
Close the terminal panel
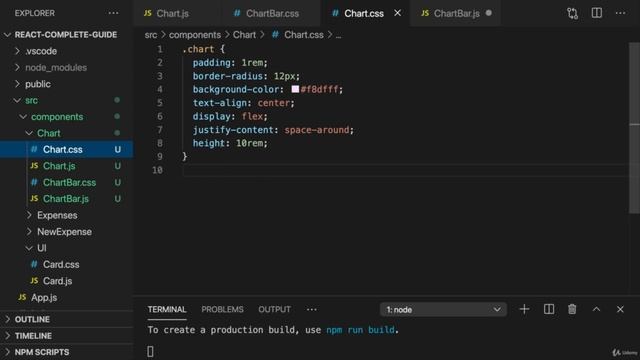(620, 309)
